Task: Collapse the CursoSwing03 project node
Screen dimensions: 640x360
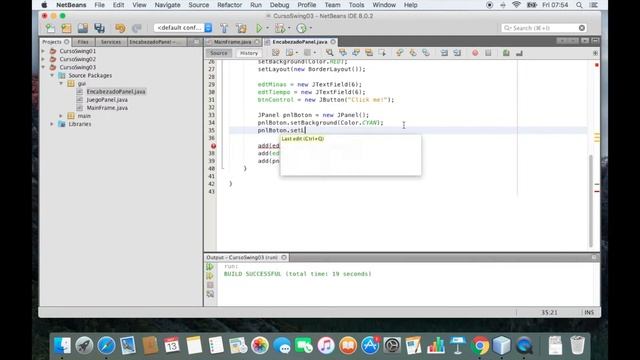Action: click(x=43, y=67)
